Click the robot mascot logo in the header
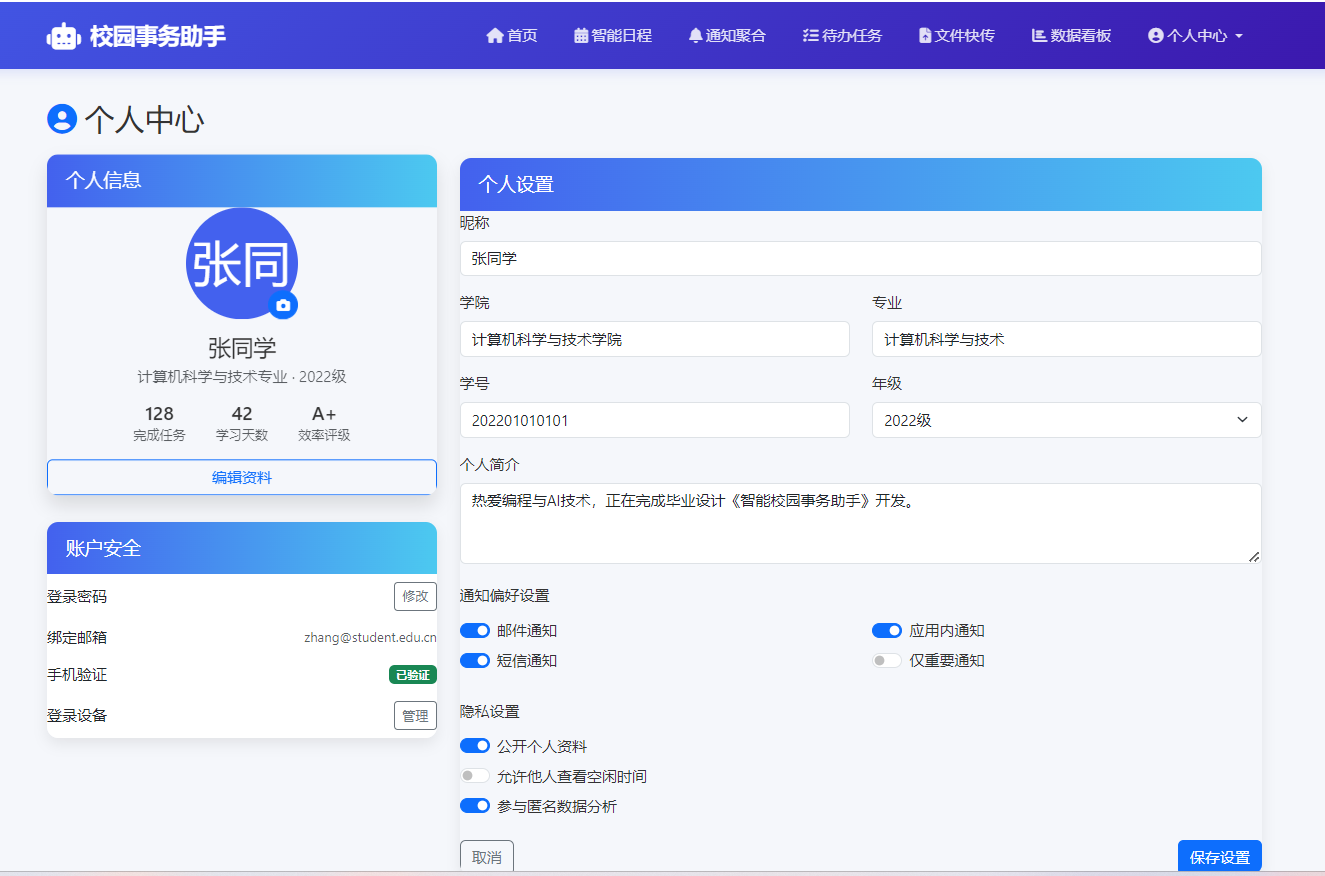This screenshot has height=876, width=1325. [62, 34]
